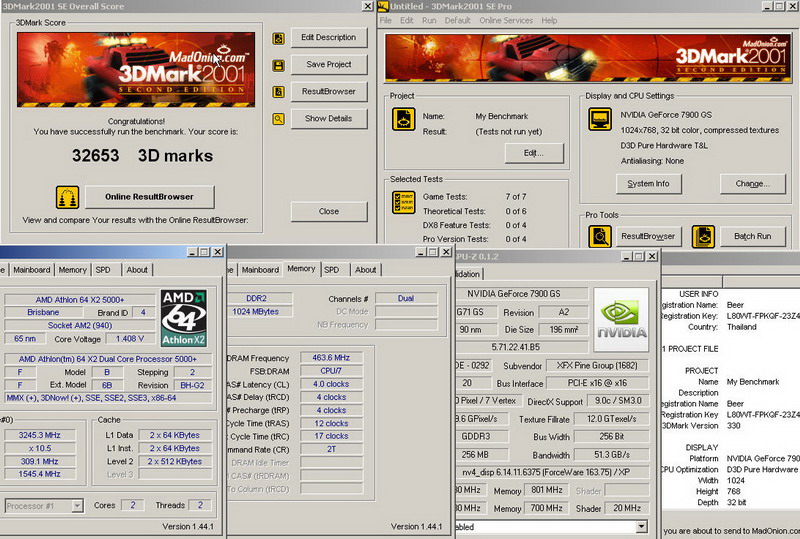Click the Edit Description button
This screenshot has height=539, width=800.
329,37
